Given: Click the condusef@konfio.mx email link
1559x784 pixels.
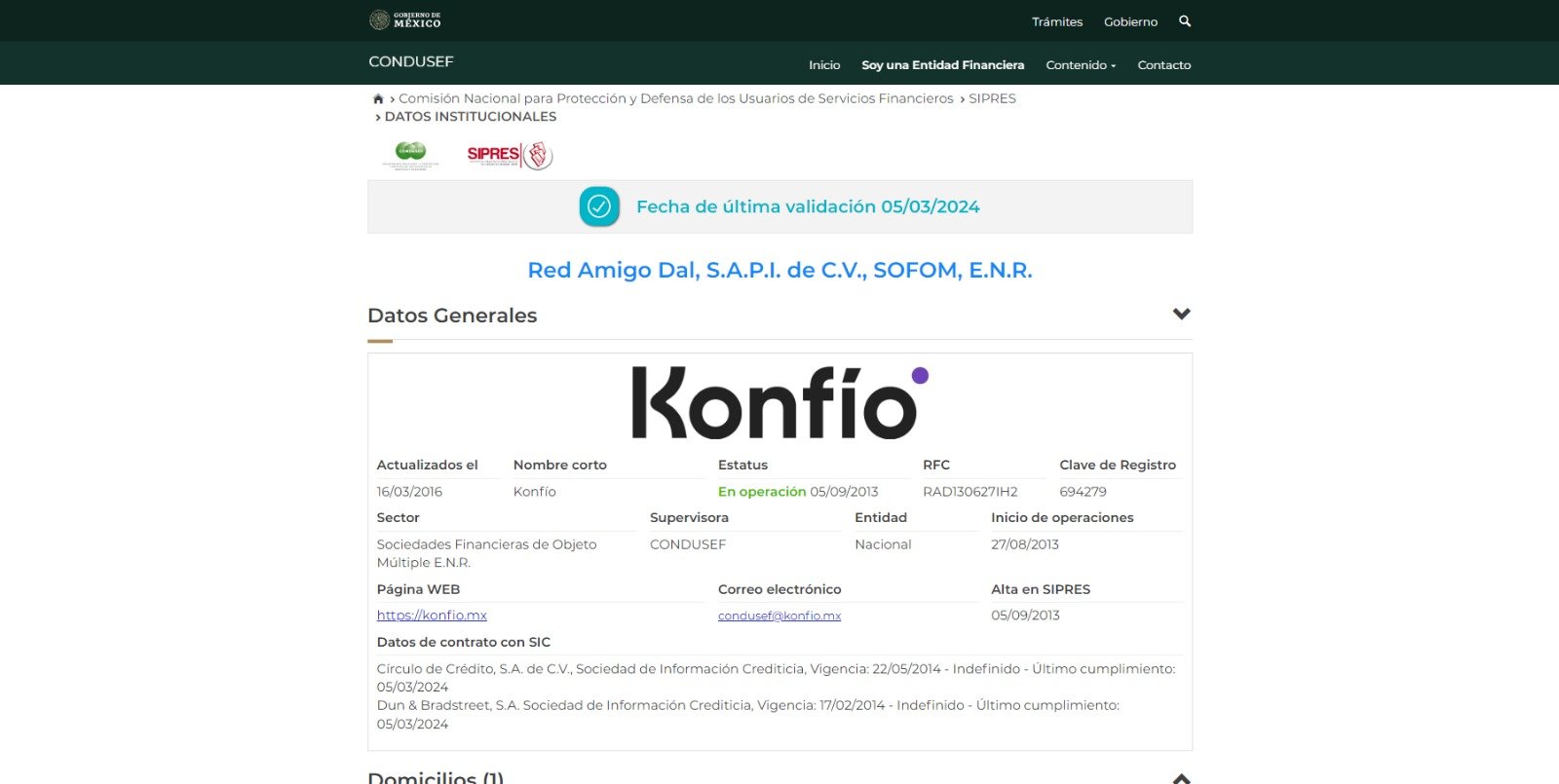Looking at the screenshot, I should [779, 616].
